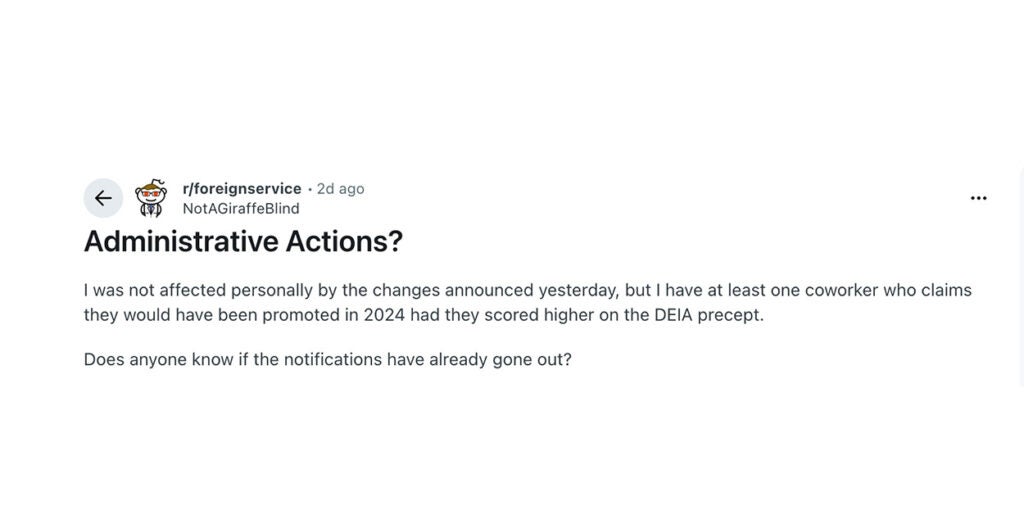Click the Snoo avatar next to r/foreignservice
Image resolution: width=1024 pixels, height=532 pixels.
[151, 198]
